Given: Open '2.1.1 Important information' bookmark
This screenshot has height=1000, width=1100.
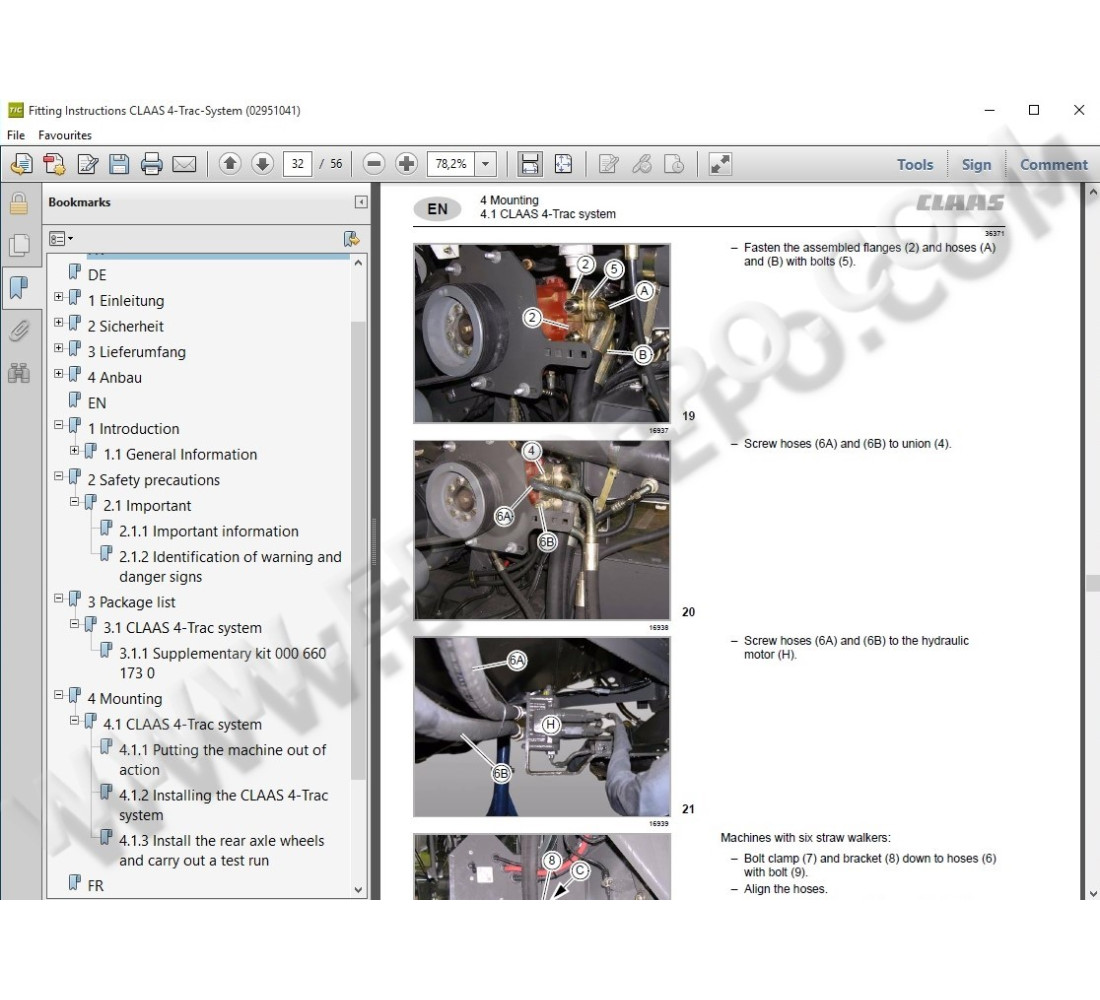Looking at the screenshot, I should (208, 532).
